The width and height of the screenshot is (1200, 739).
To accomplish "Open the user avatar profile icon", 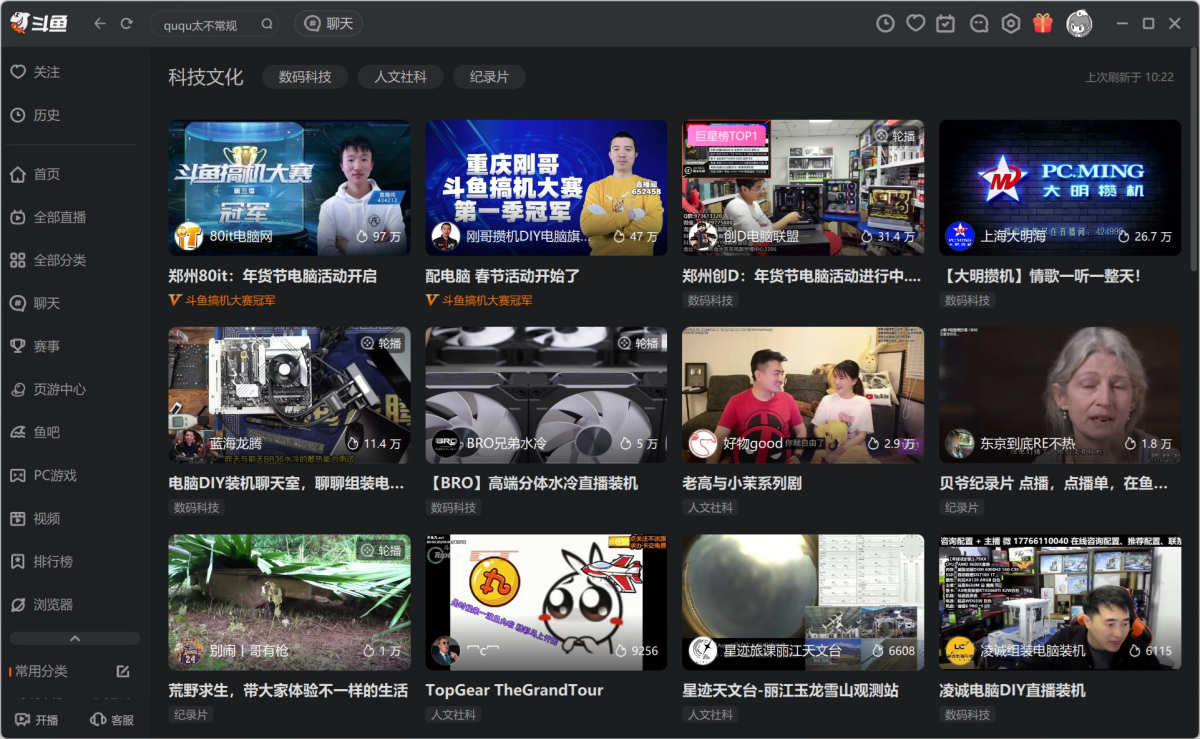I will coord(1079,23).
